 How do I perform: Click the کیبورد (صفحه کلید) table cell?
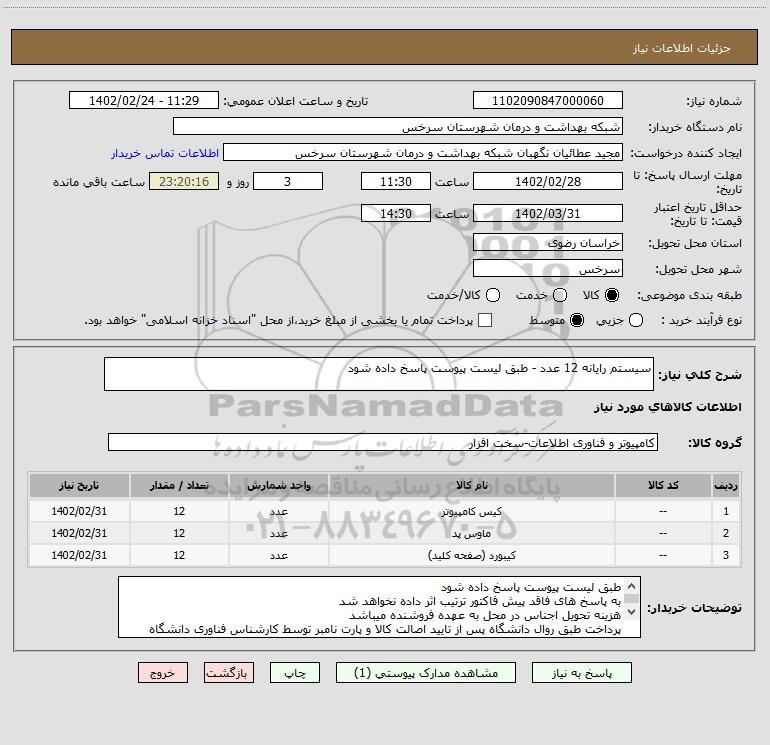[471, 555]
